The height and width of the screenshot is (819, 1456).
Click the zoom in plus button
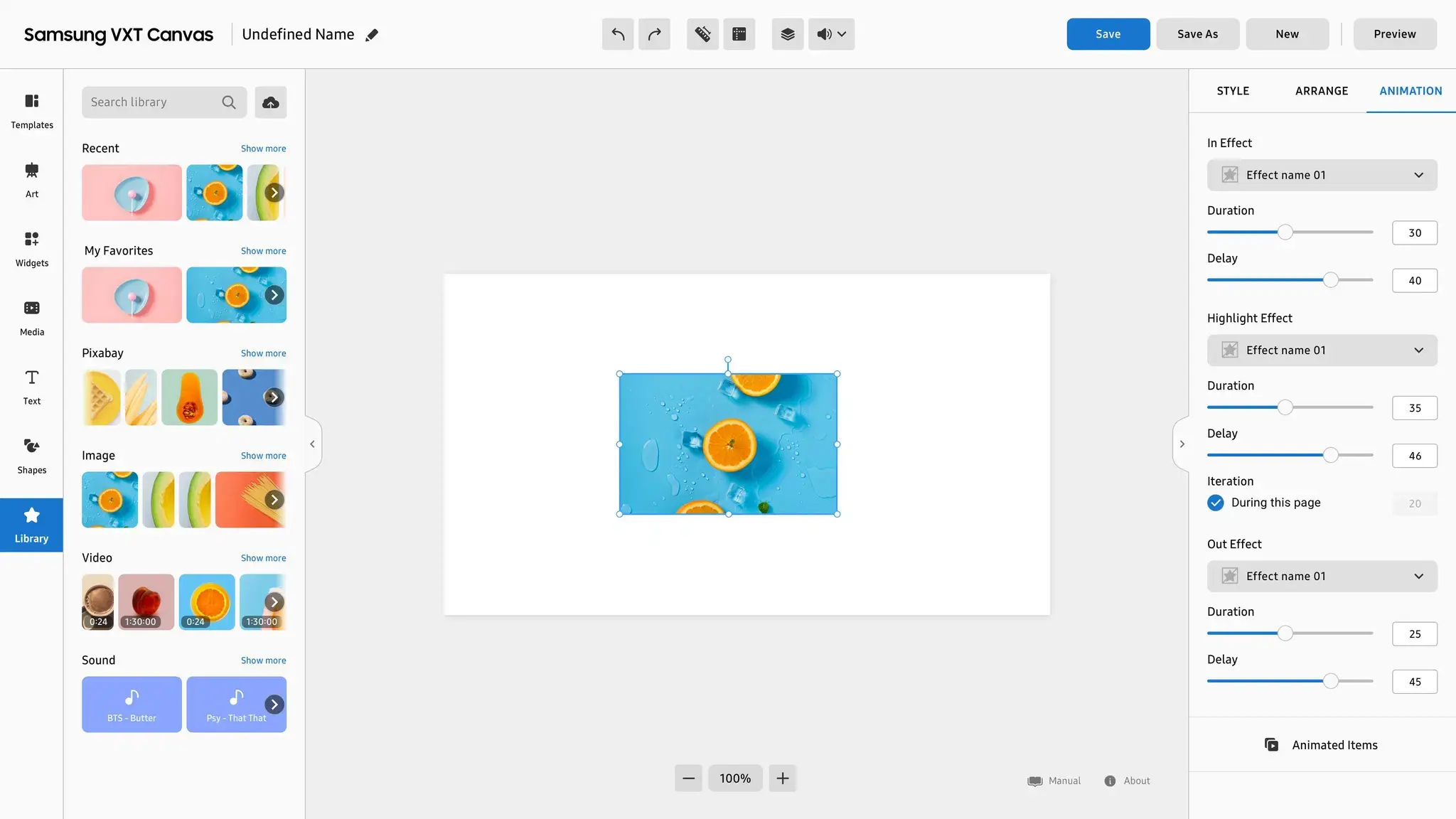[x=783, y=778]
